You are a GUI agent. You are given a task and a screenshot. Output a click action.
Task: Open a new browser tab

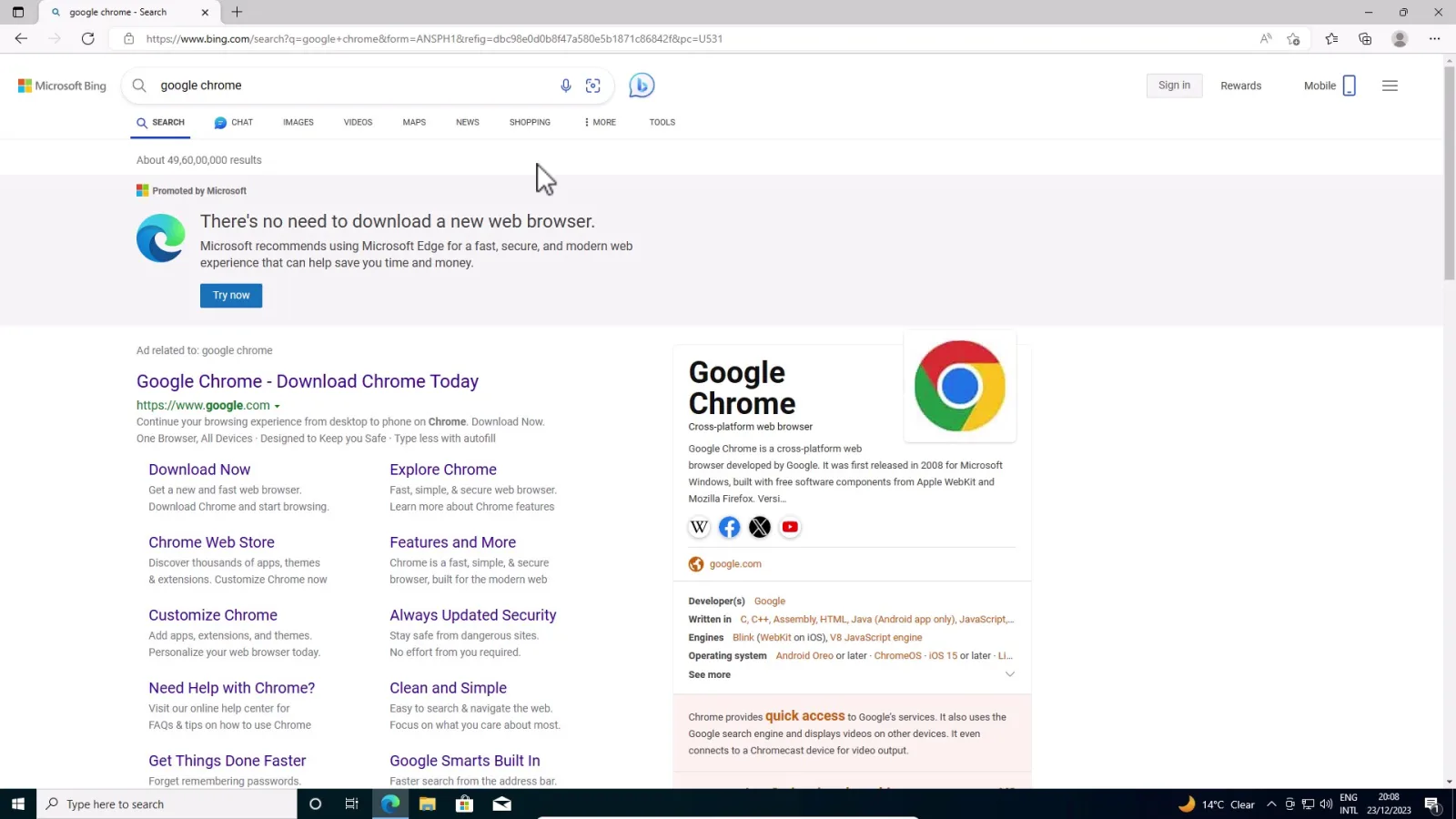pyautogui.click(x=237, y=12)
